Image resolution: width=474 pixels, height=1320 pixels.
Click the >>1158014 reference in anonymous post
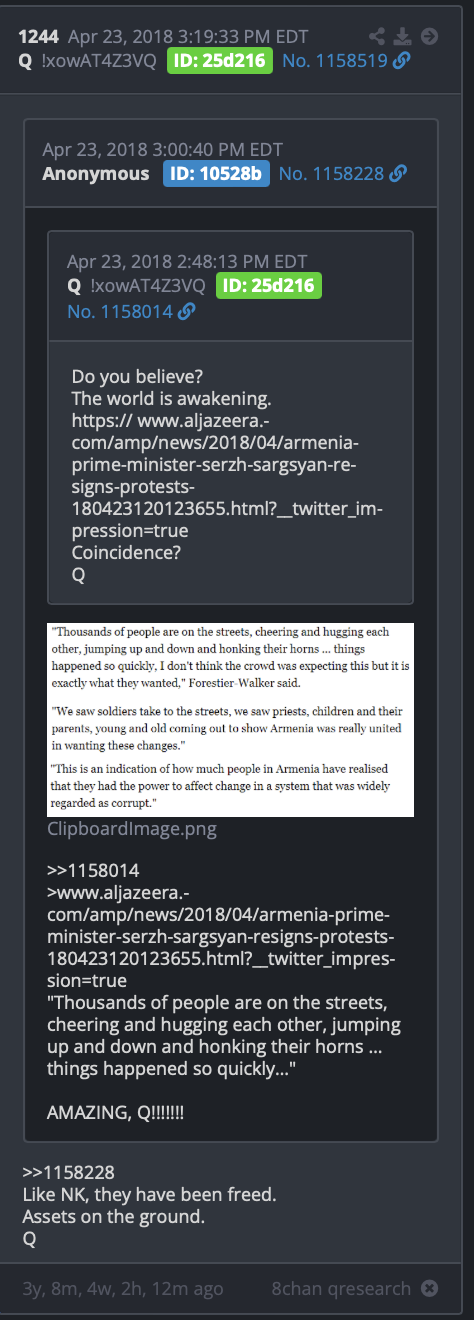tap(93, 870)
